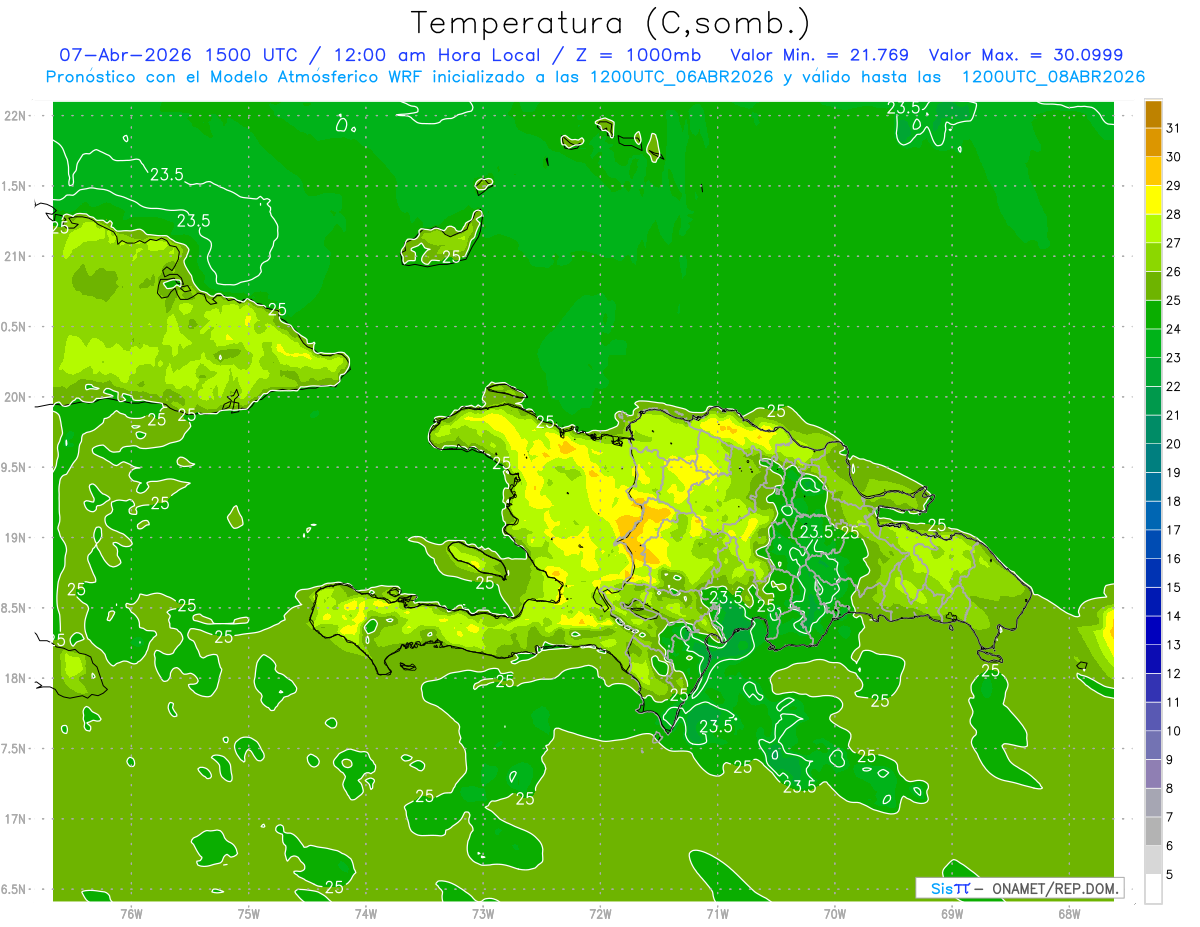Viewport: 1200px width, 927px height.
Task: Click the SisTT ONAMET/REP.DOM. credit label
Action: 1019,888
